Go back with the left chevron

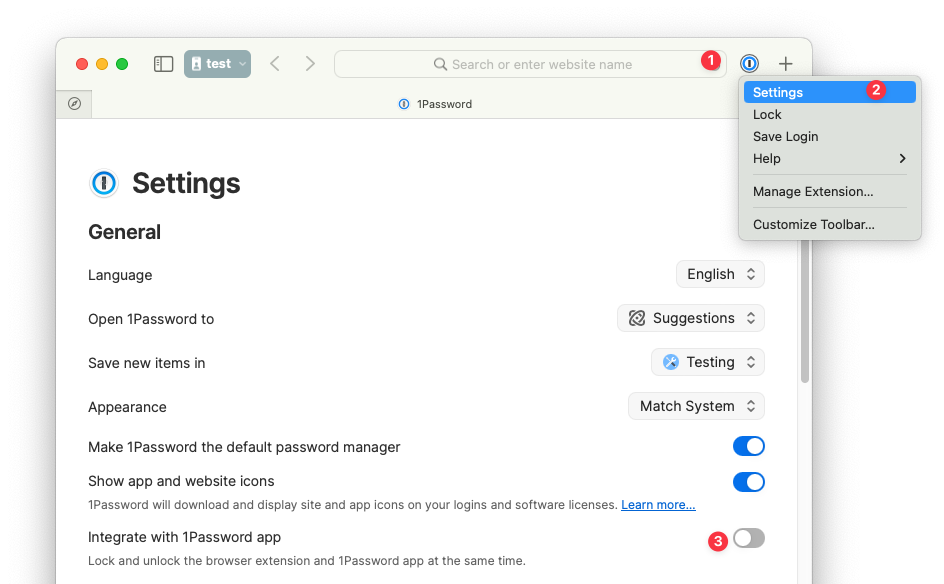coord(275,64)
